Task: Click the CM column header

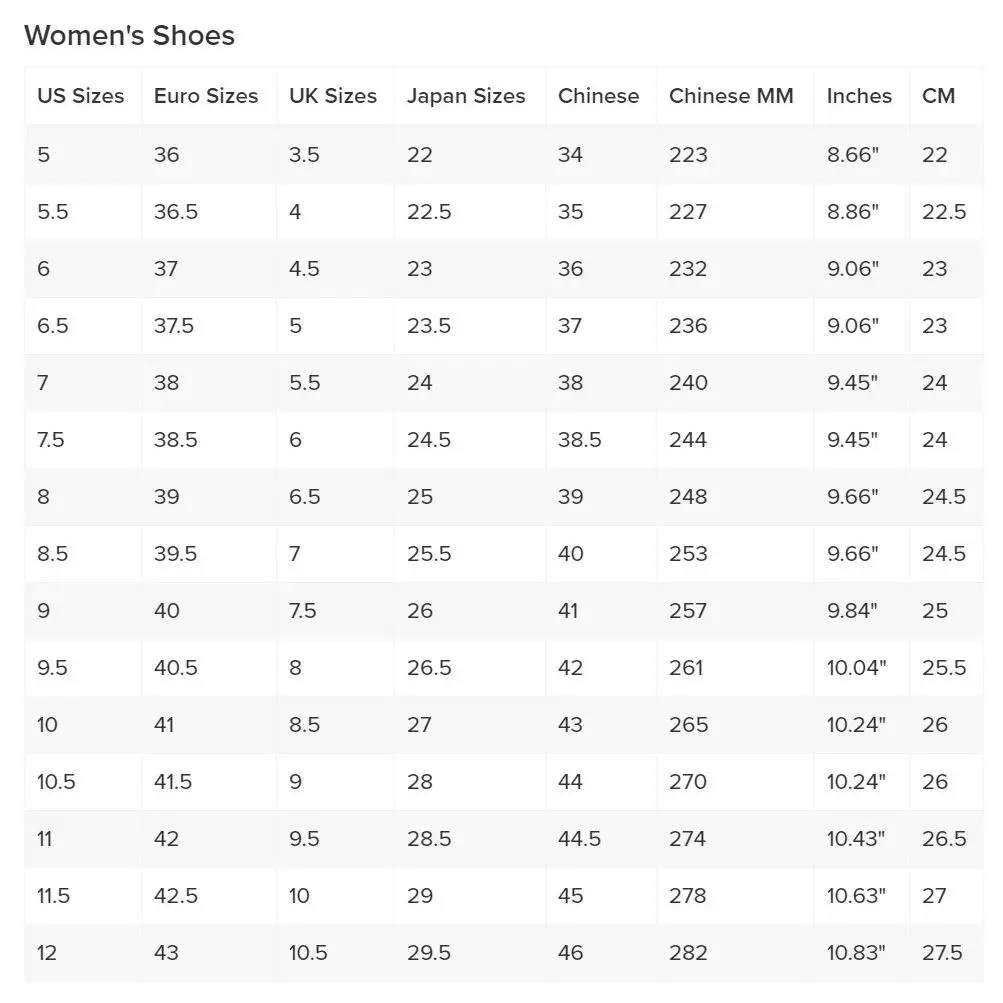Action: (x=938, y=96)
